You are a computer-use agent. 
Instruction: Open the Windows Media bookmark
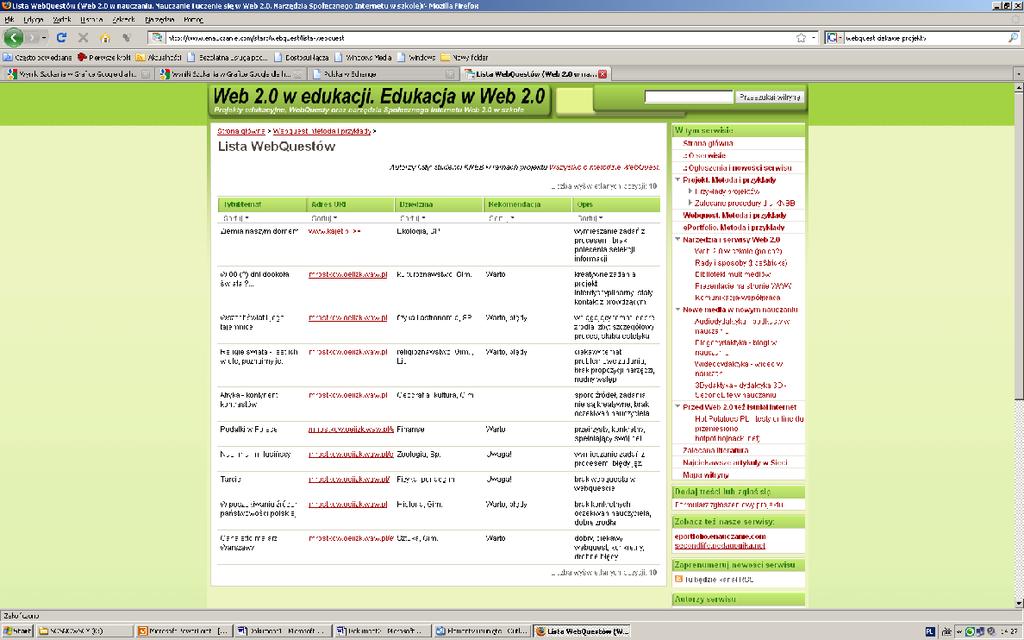pos(363,57)
